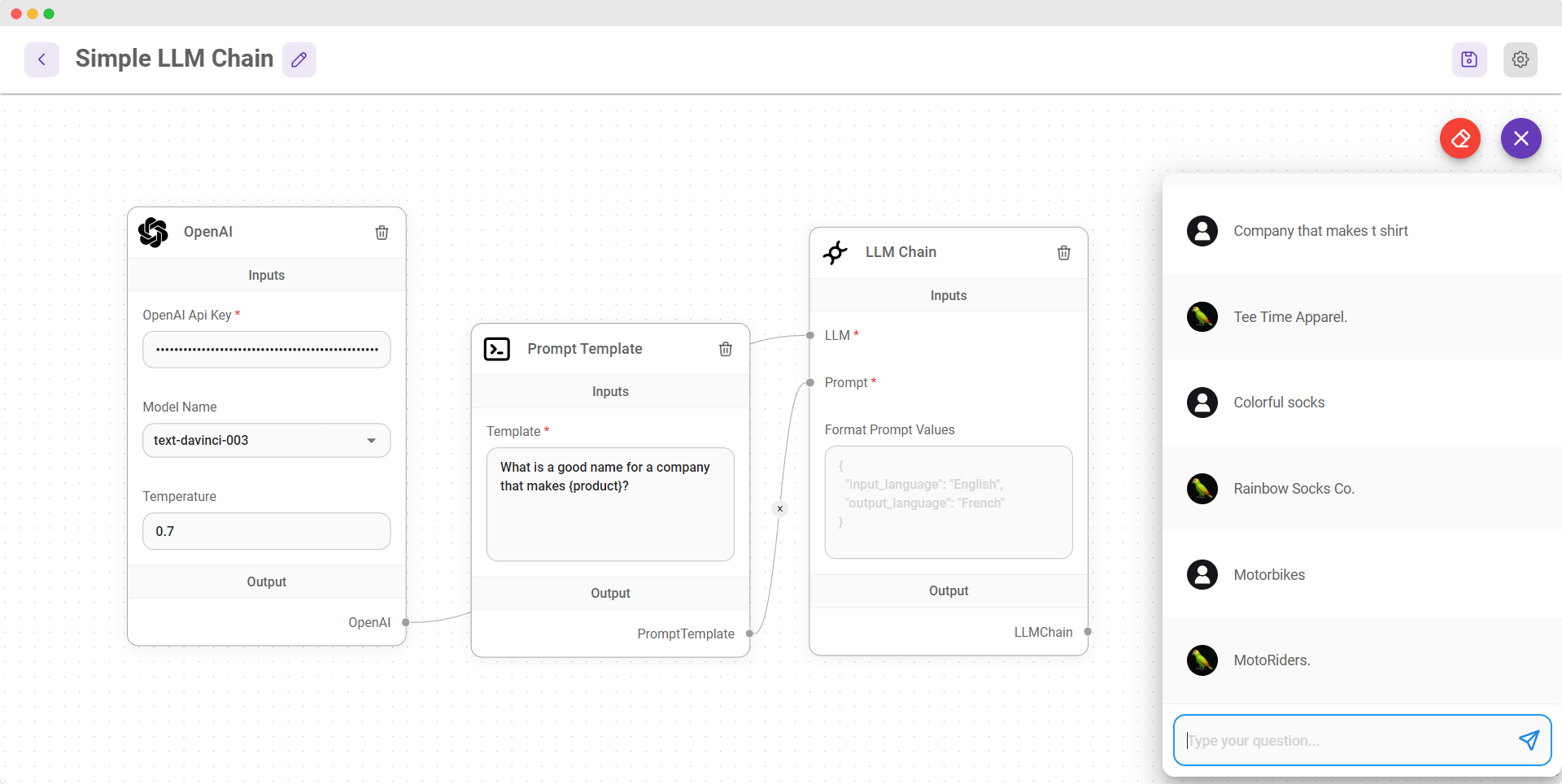1562x784 pixels.
Task: Edit the OpenAI Api Key field
Action: (x=266, y=349)
